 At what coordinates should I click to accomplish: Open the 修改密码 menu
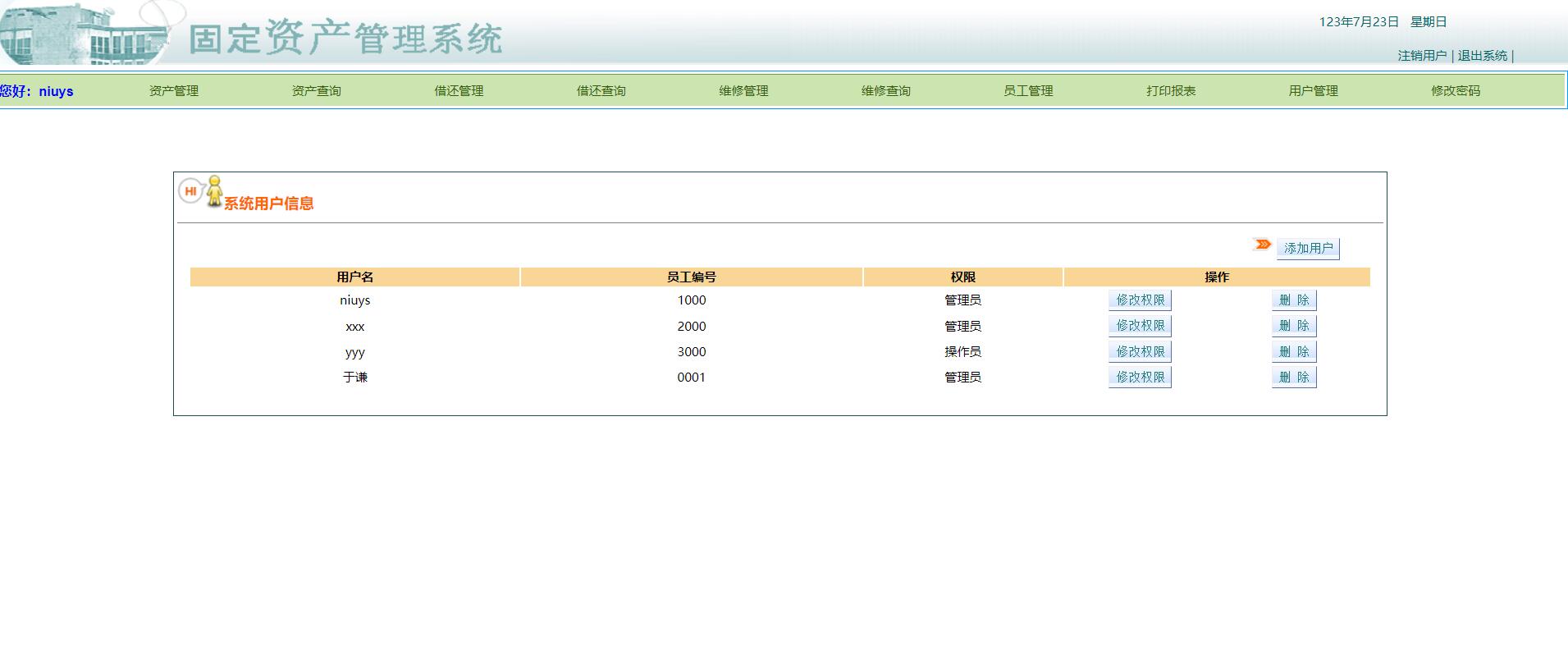(1456, 91)
